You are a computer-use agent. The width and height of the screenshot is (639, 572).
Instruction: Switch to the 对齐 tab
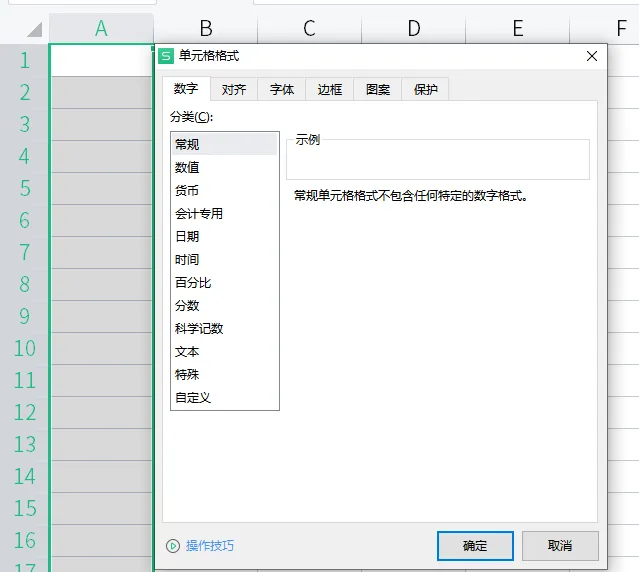click(234, 89)
